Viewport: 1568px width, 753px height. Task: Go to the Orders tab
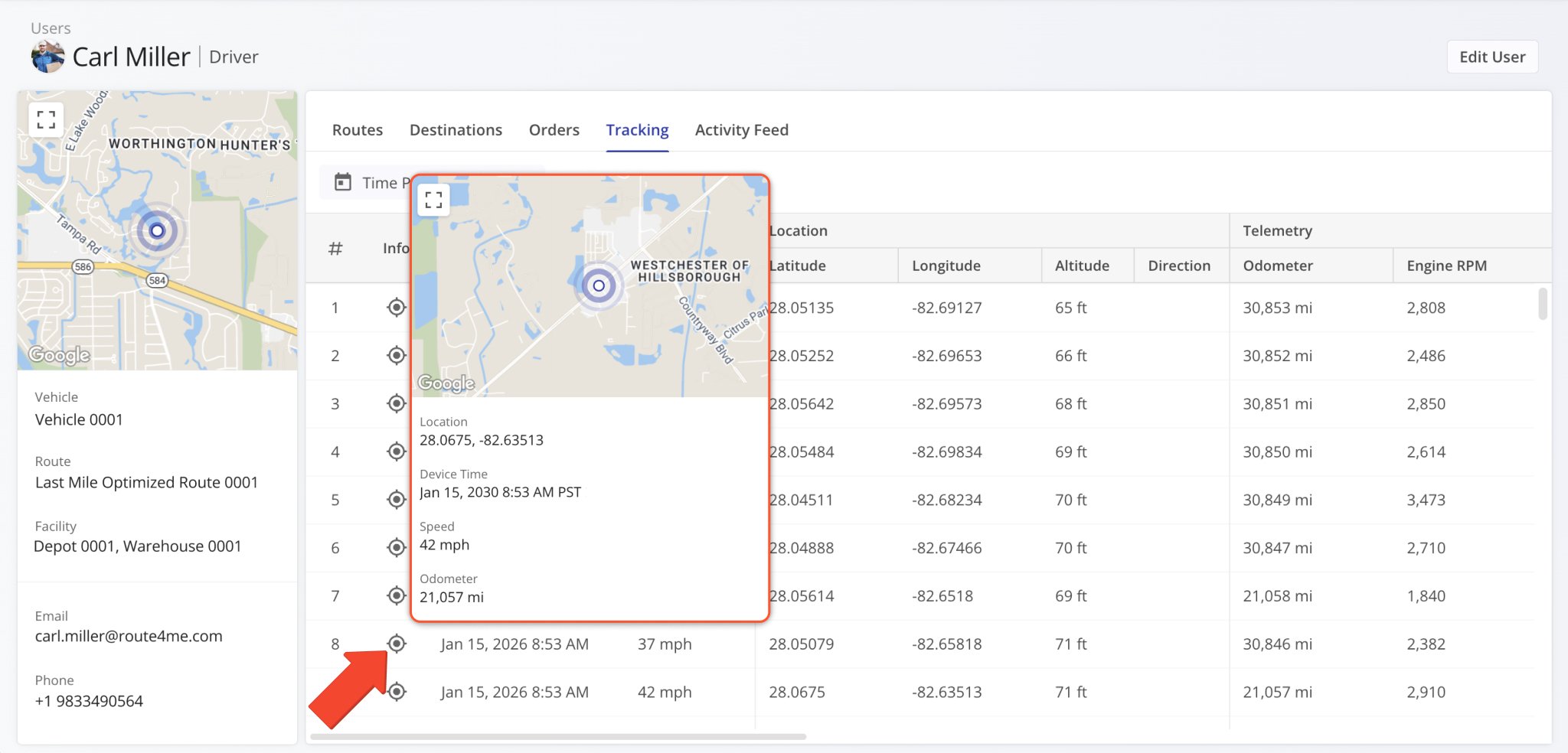click(554, 130)
